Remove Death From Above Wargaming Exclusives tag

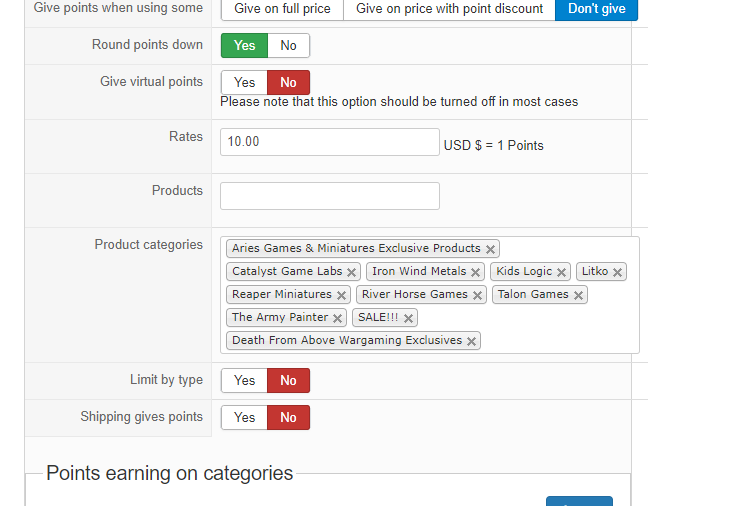[472, 341]
